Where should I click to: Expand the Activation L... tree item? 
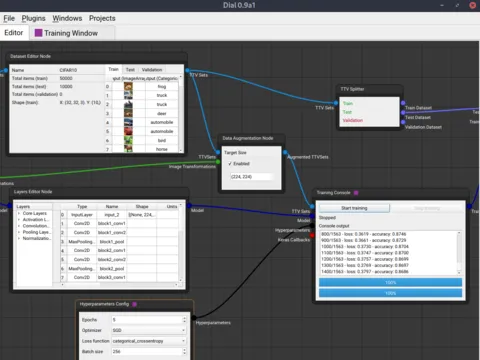(x=19, y=220)
